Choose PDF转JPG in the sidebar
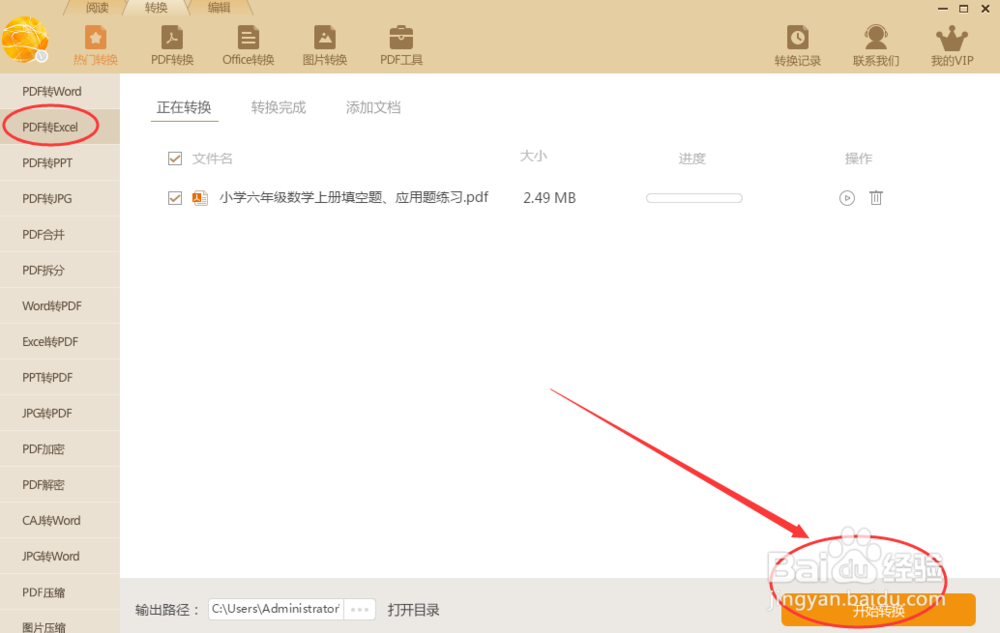This screenshot has width=1000, height=633. coord(60,198)
